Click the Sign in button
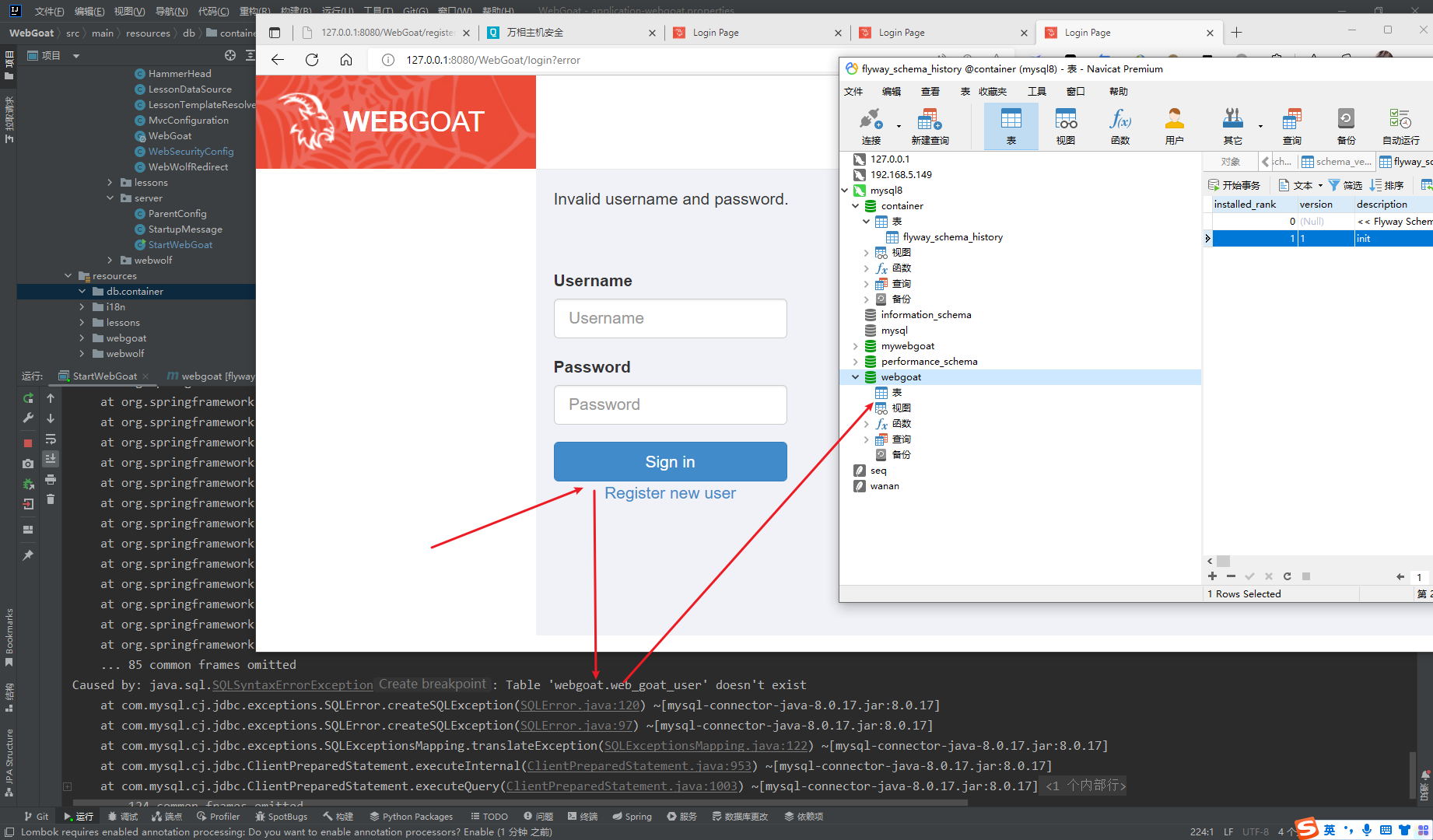This screenshot has height=840, width=1433. 670,462
